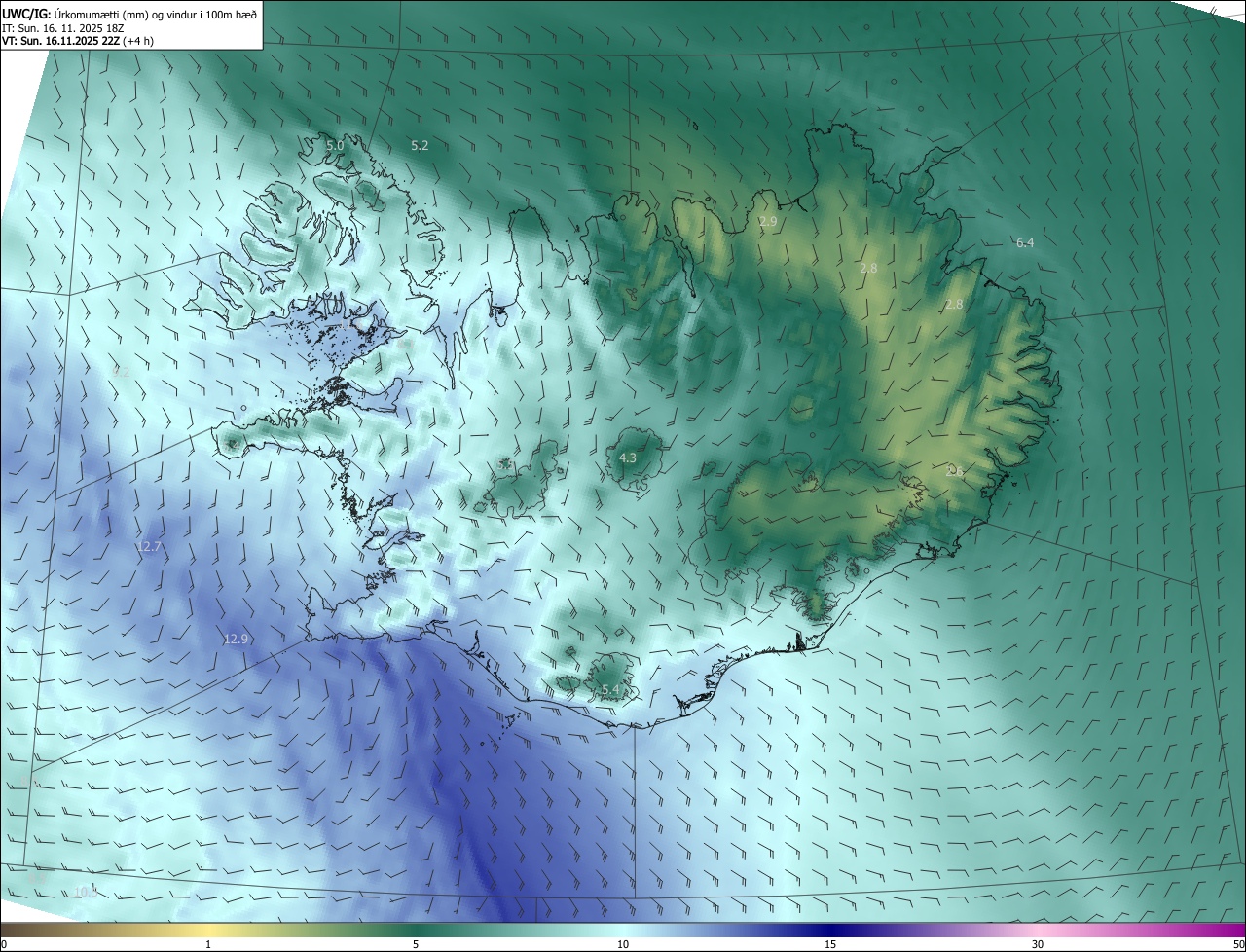Click the 12.7 value label over the ocean

(x=148, y=547)
